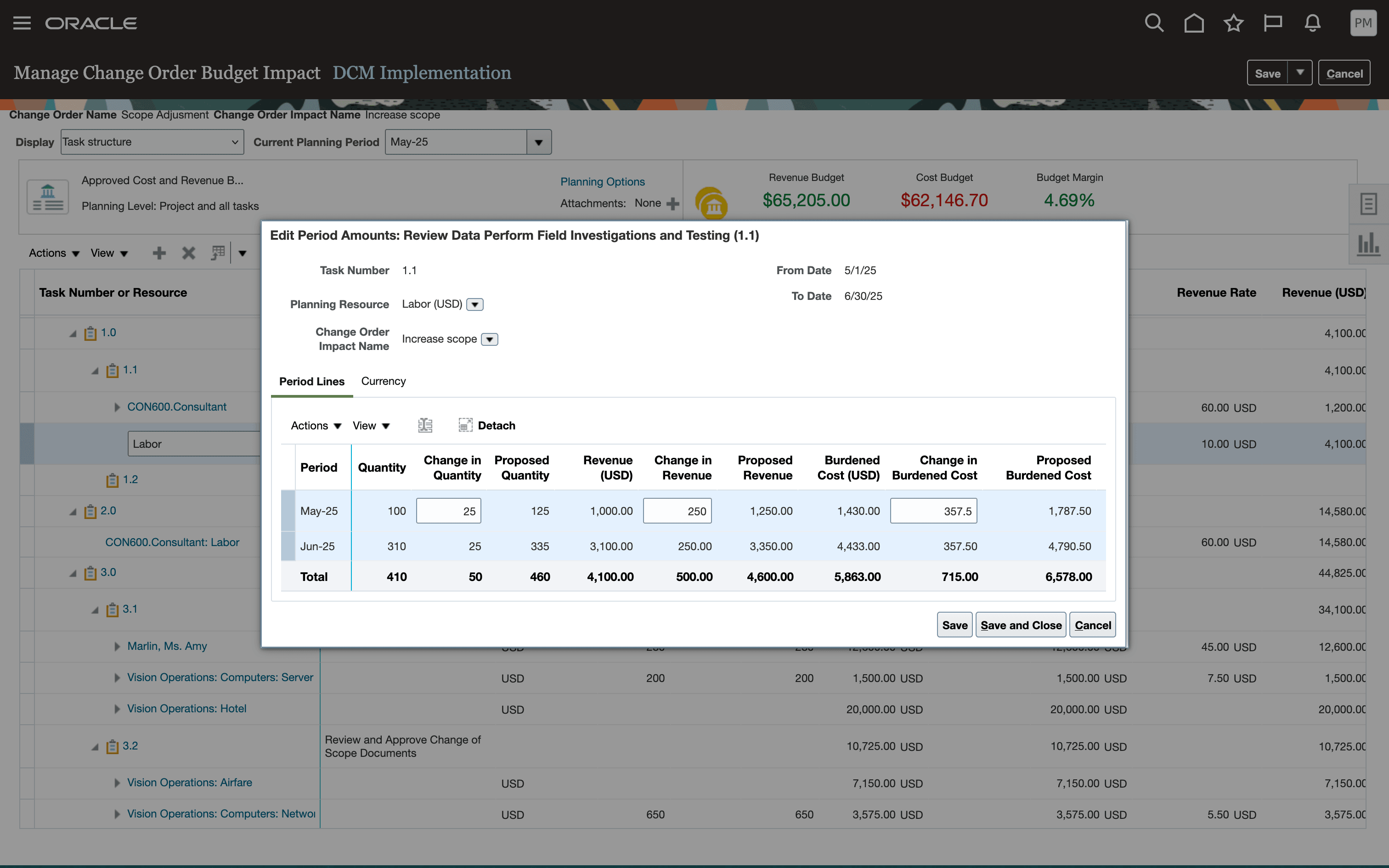1389x868 pixels.
Task: Add attachment with plus icon
Action: [x=673, y=203]
